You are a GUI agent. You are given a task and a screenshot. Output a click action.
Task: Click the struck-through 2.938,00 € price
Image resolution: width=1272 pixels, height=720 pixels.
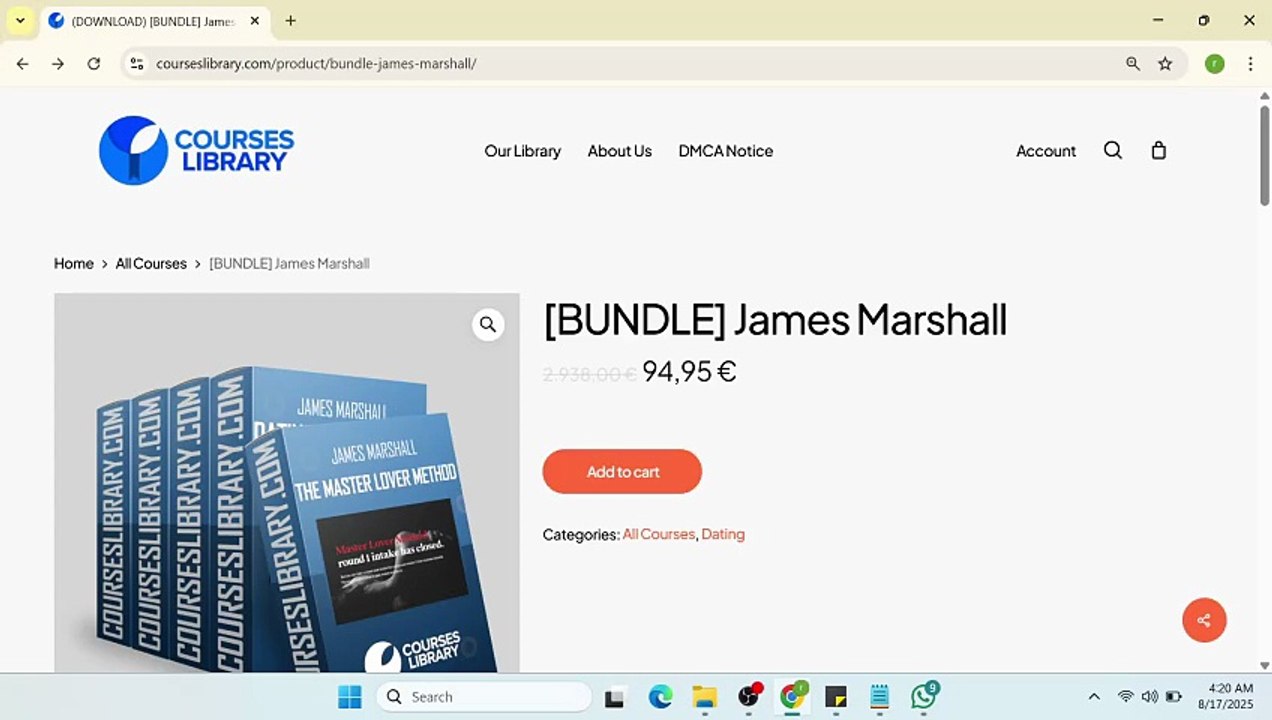pyautogui.click(x=589, y=374)
